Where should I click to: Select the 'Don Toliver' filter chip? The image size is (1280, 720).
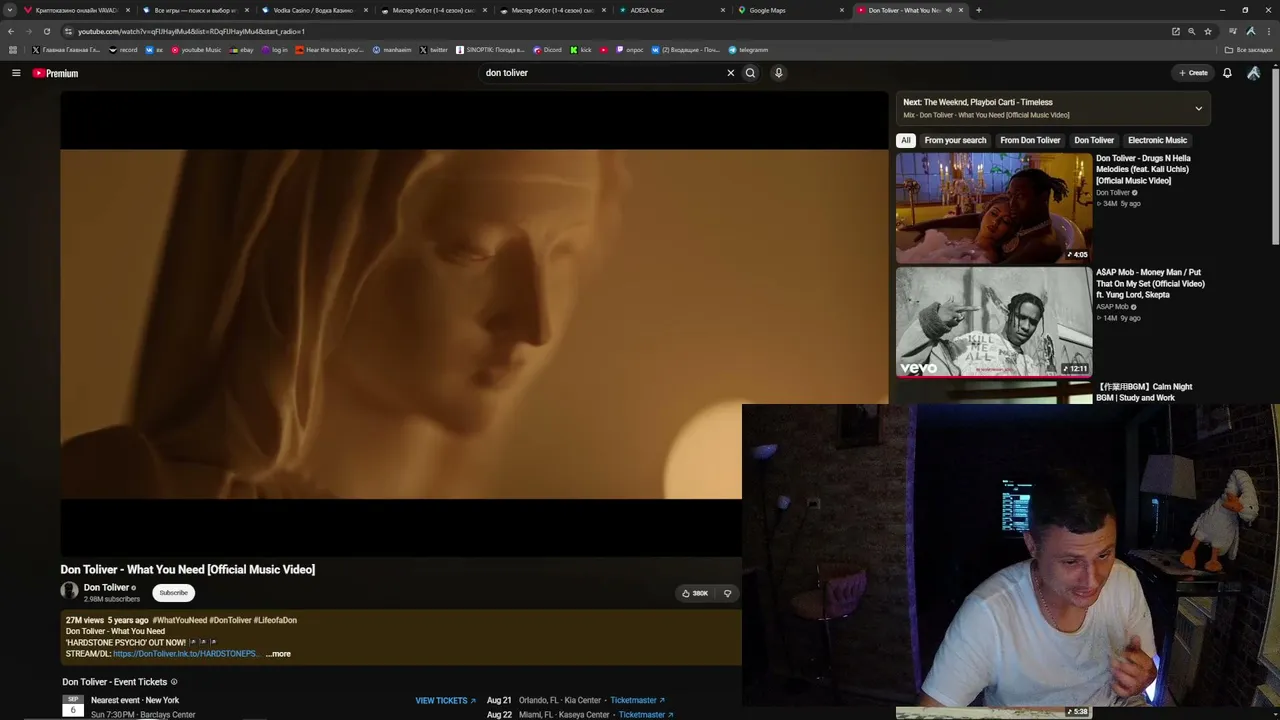(1094, 140)
